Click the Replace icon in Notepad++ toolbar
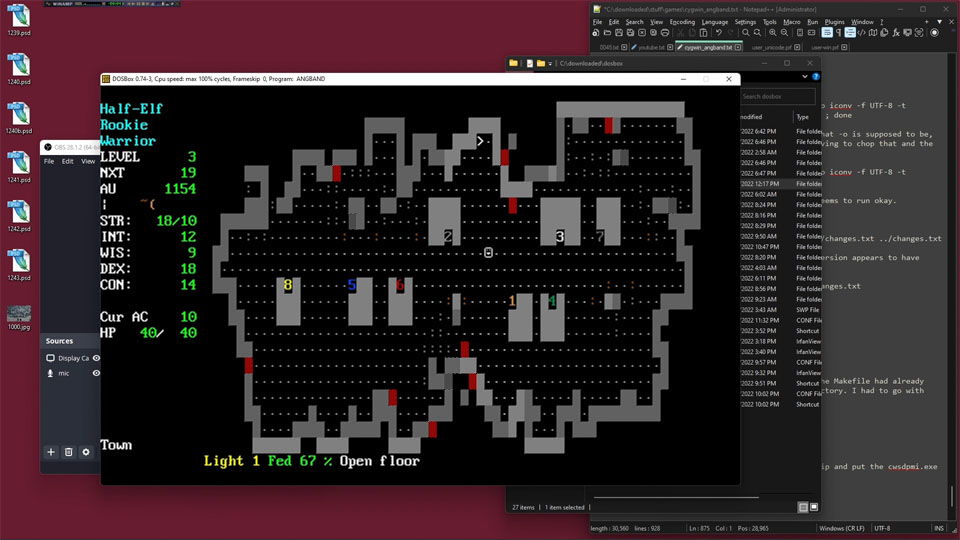The width and height of the screenshot is (960, 540). 757,33
